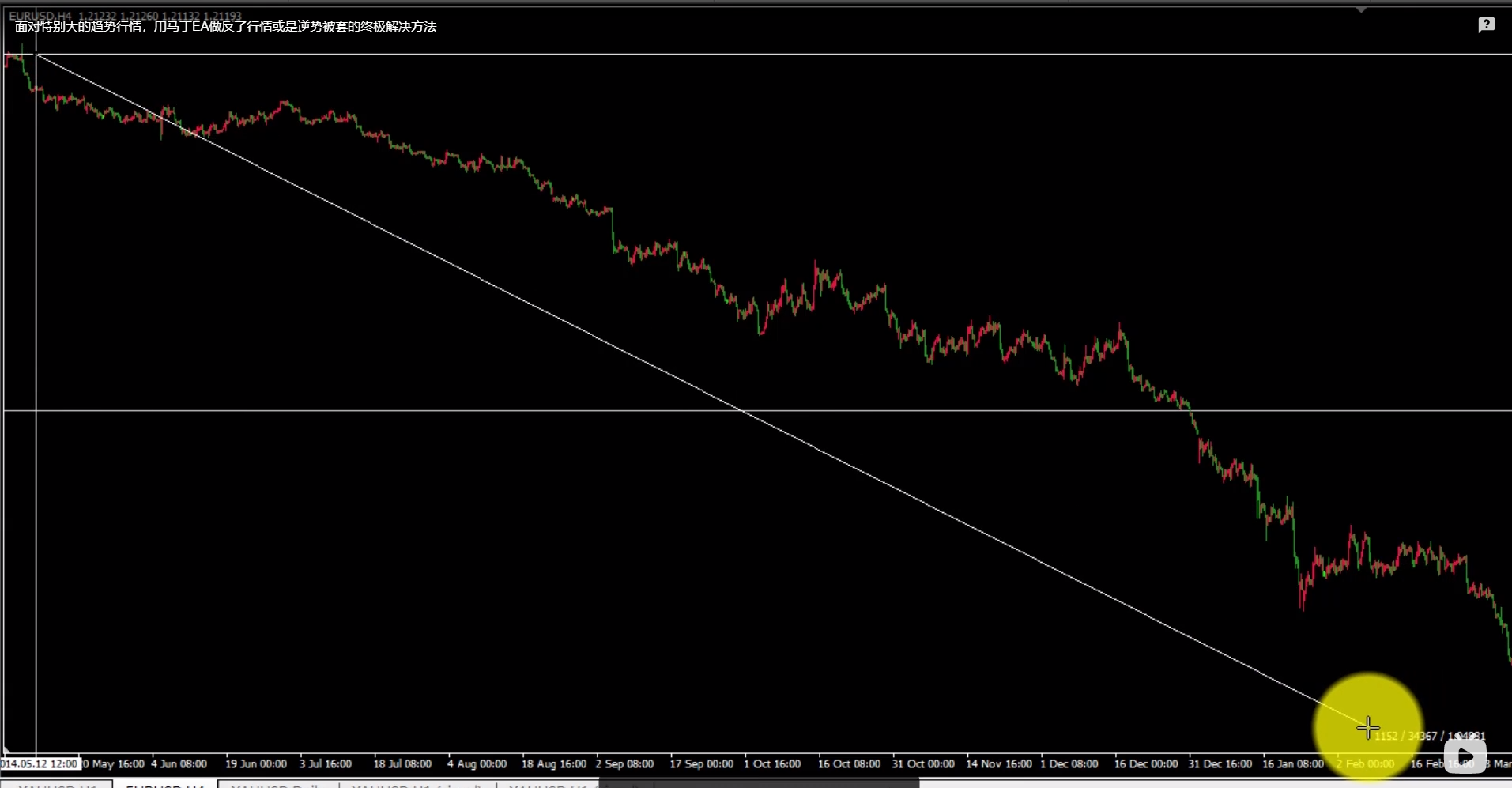Click the EURUSD,H4 chart header label
Viewport: 1512px width, 788px height.
tap(40, 16)
